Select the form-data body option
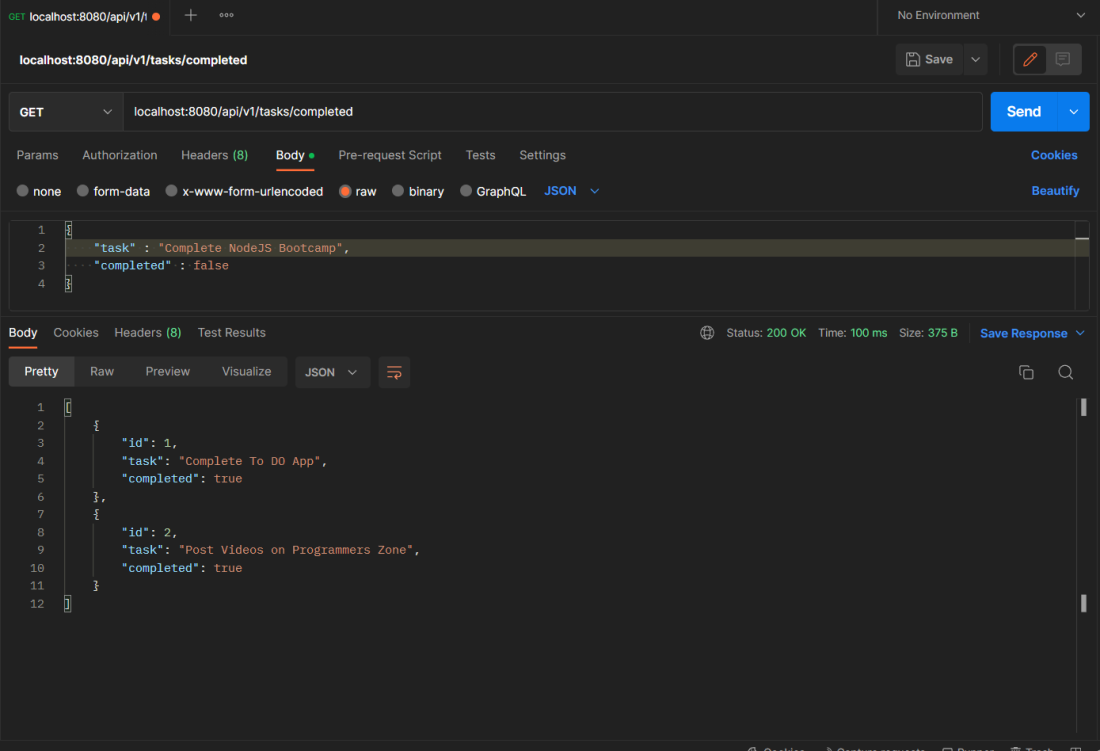The height and width of the screenshot is (751, 1100). point(113,191)
